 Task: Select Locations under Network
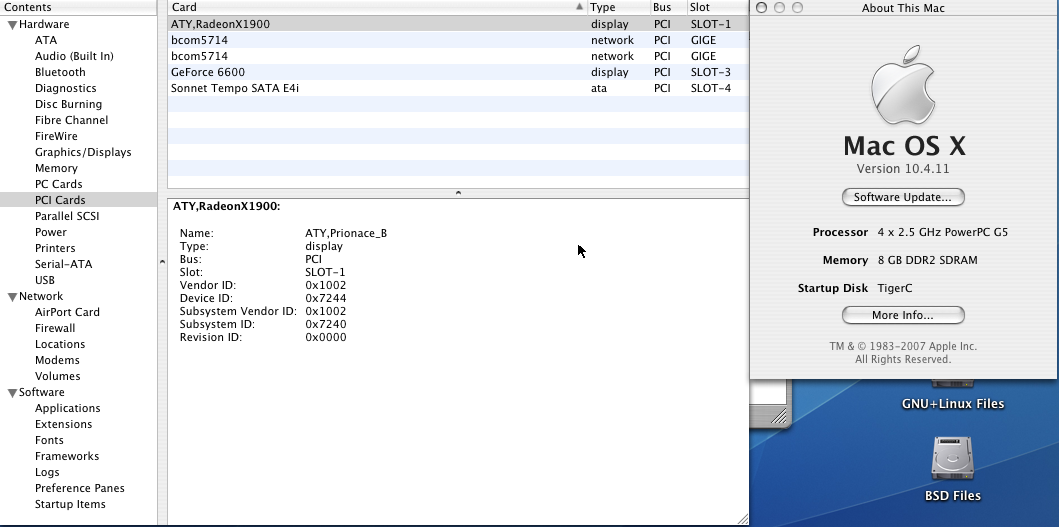(x=60, y=344)
